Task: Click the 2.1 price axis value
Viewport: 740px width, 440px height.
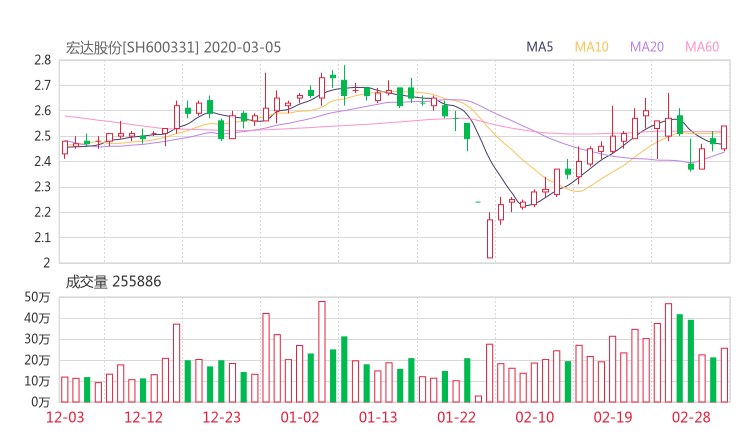Action: (42, 237)
